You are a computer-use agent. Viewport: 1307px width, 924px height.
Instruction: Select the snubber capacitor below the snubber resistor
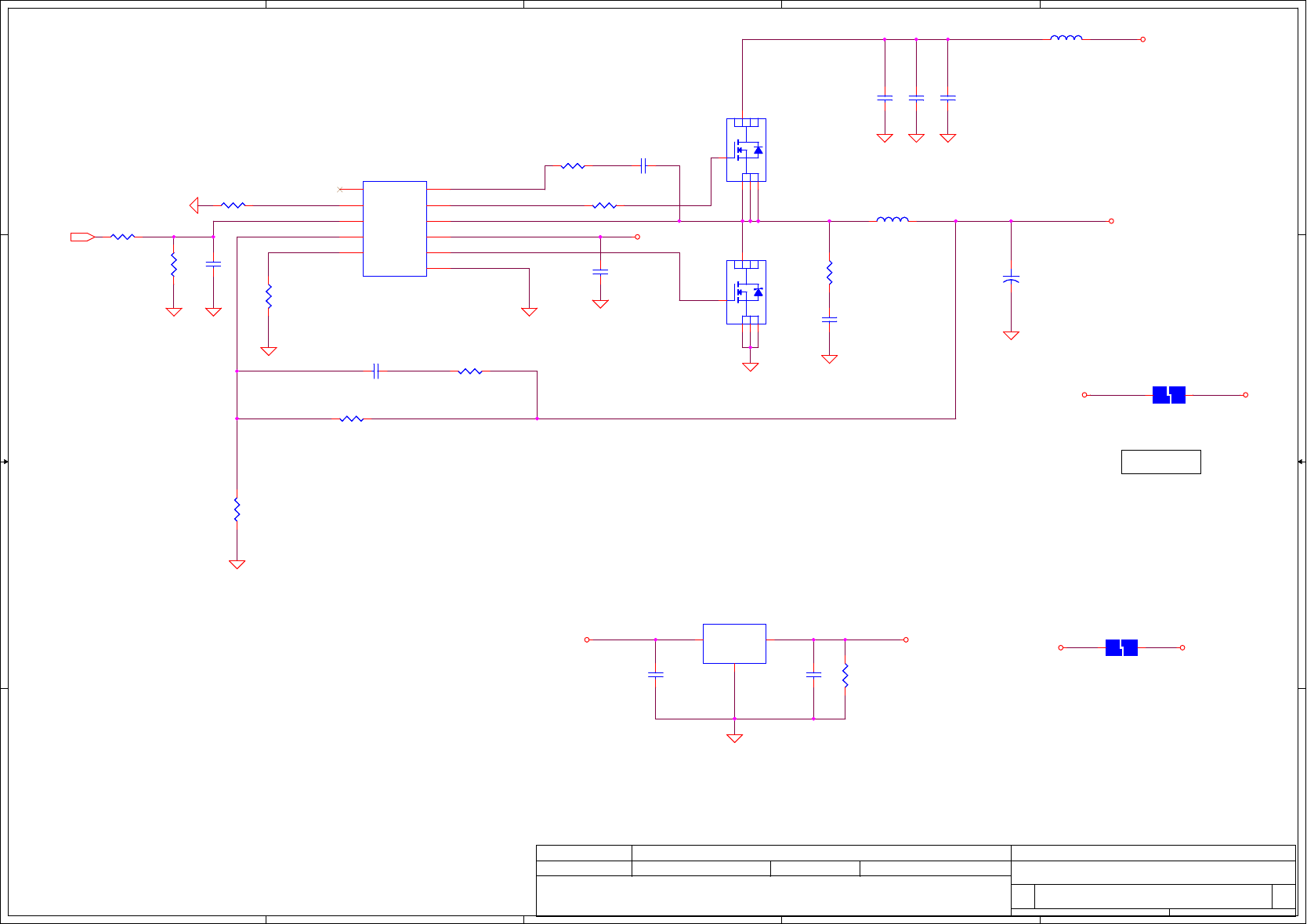829,319
